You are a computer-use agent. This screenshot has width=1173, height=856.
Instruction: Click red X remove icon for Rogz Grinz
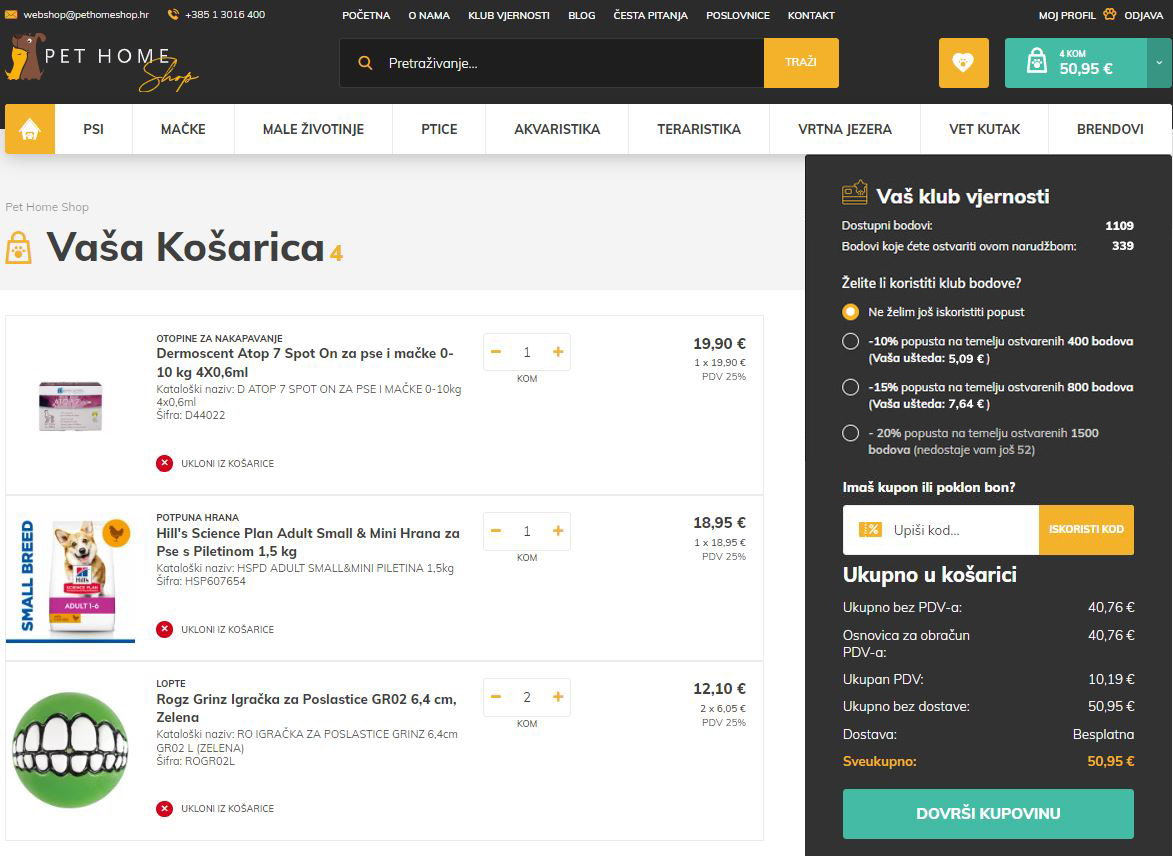click(x=165, y=808)
